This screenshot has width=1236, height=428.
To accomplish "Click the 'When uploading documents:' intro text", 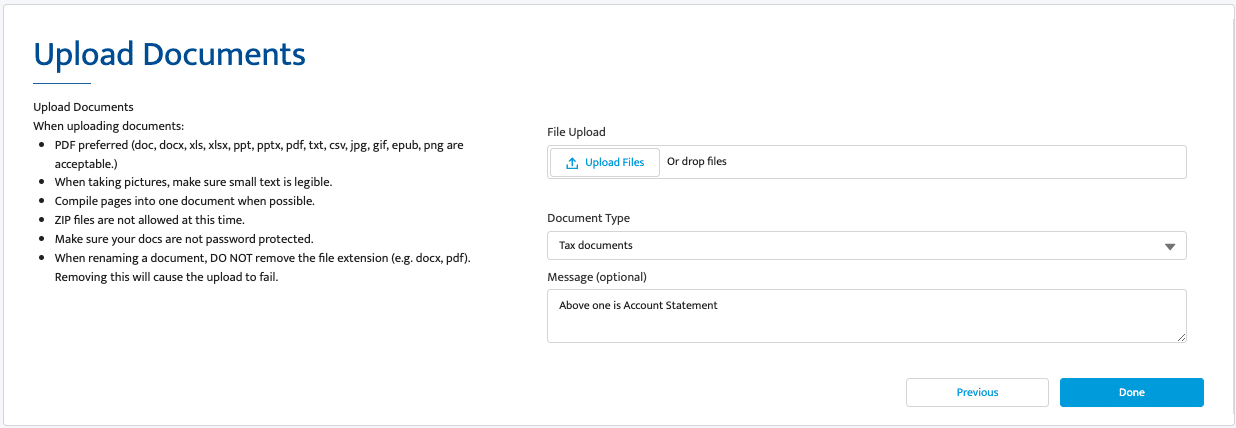I will [108, 126].
